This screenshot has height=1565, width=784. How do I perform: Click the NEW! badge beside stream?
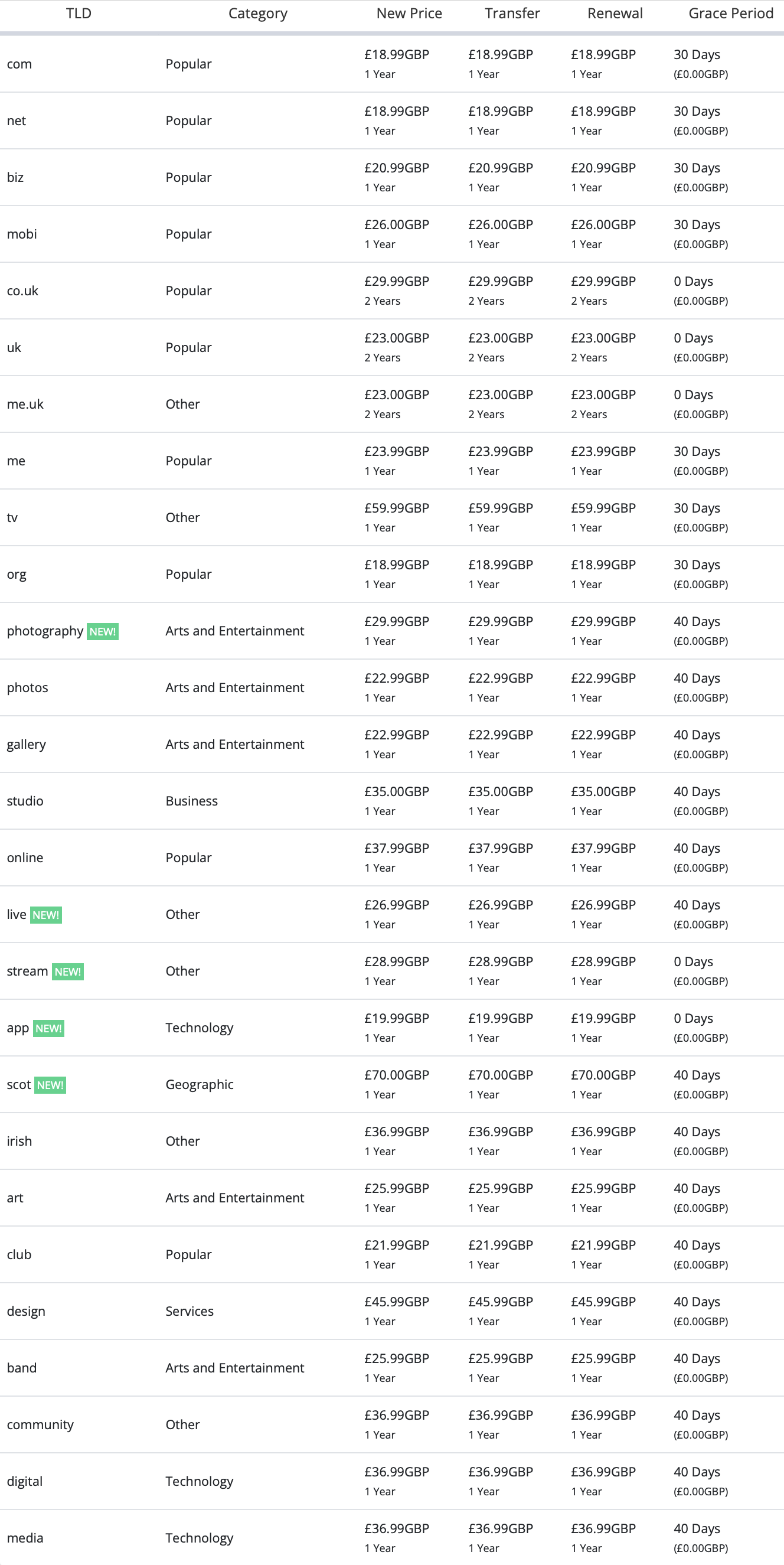pyautogui.click(x=67, y=971)
